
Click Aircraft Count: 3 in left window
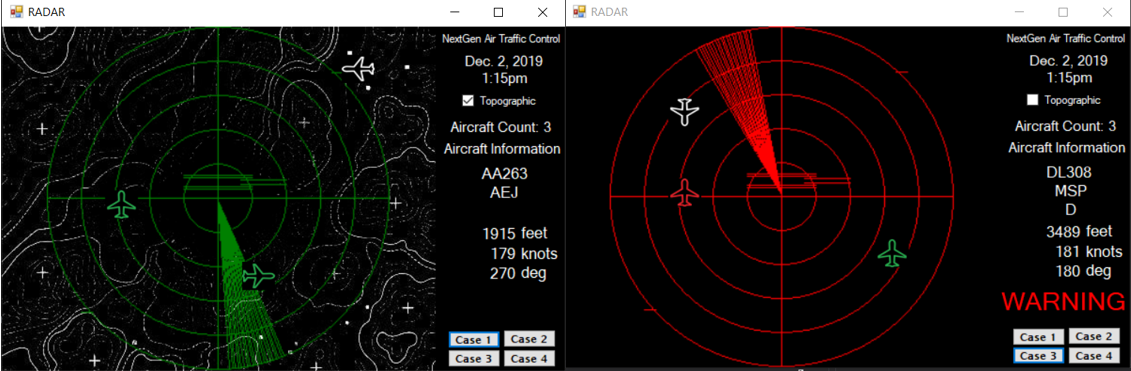tap(501, 128)
